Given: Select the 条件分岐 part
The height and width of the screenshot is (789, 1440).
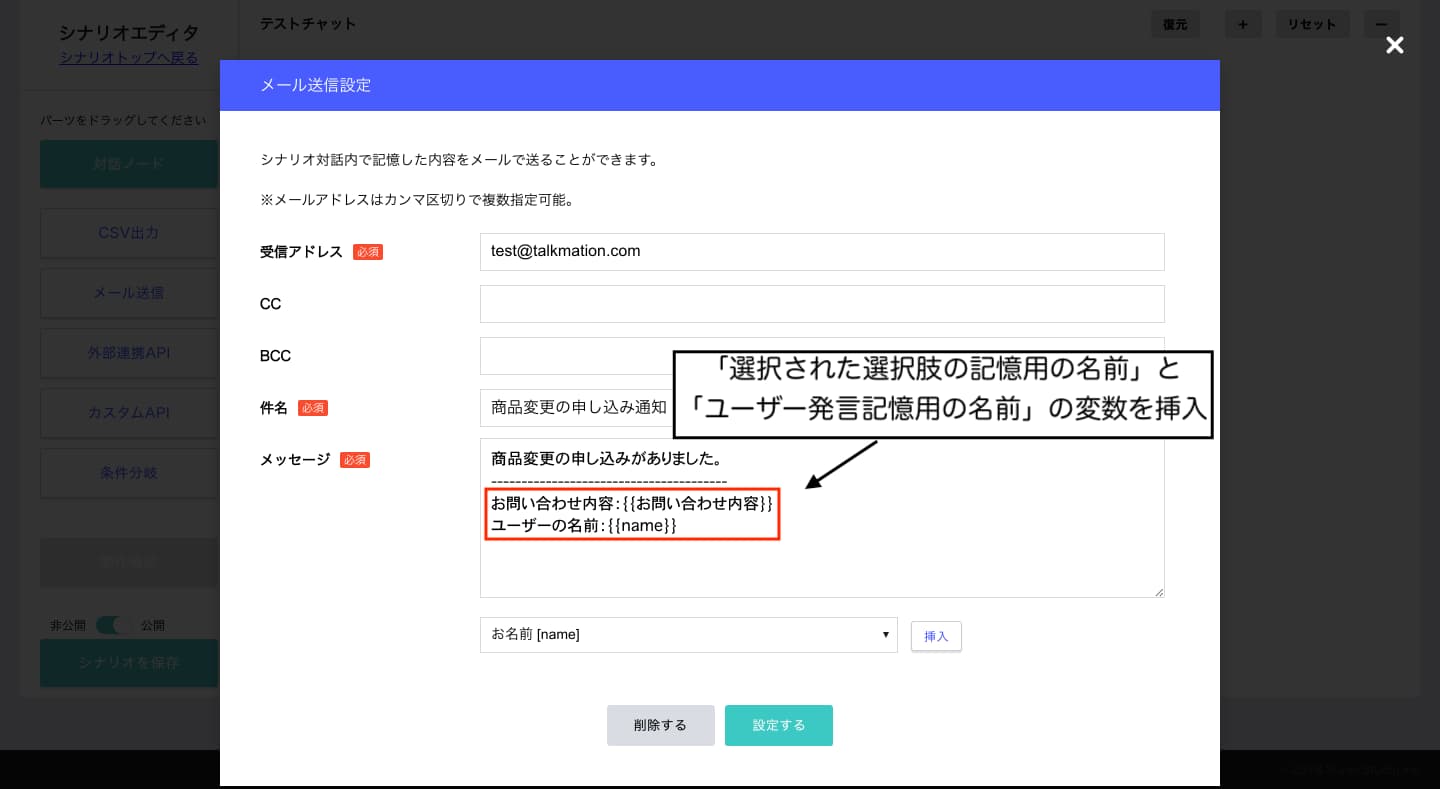Looking at the screenshot, I should 129,473.
